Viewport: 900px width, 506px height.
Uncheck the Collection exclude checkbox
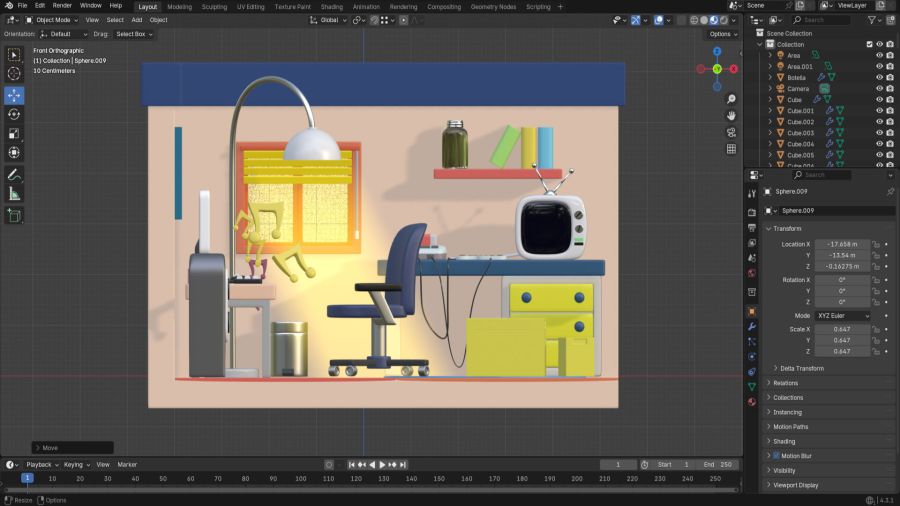tap(869, 44)
